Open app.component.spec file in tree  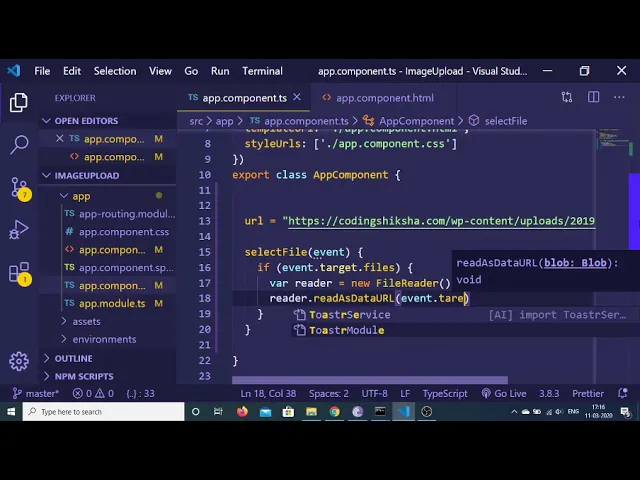pyautogui.click(x=126, y=268)
